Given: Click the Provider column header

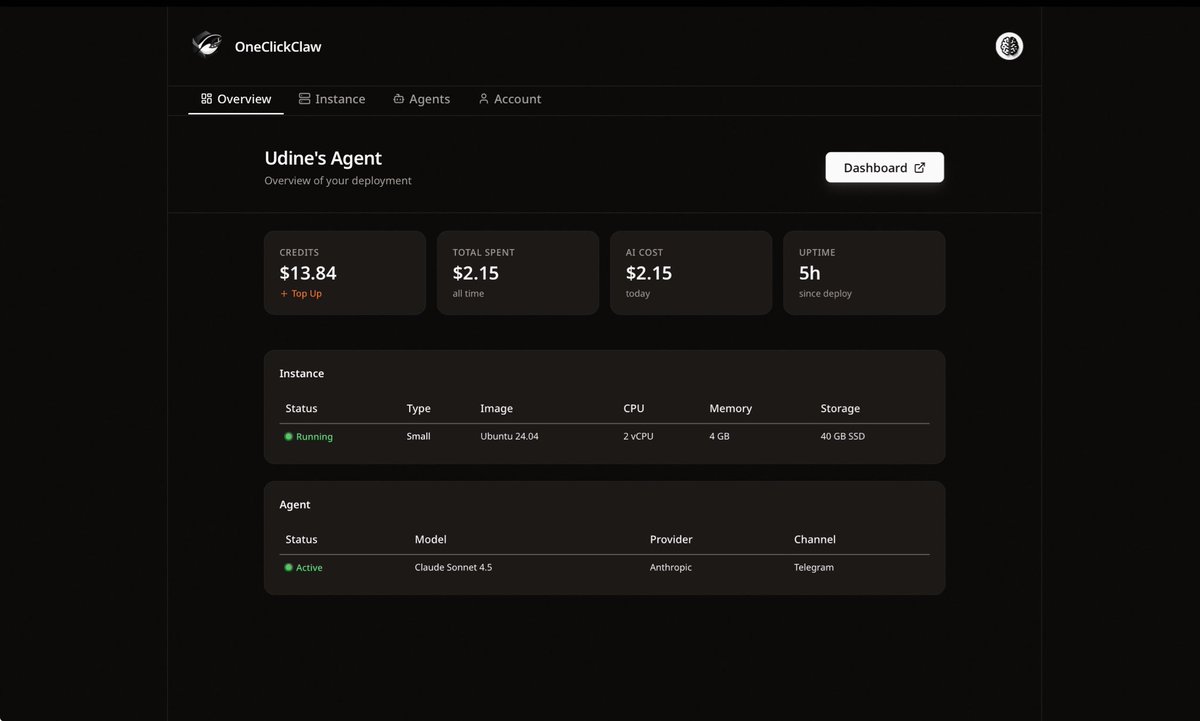Looking at the screenshot, I should tap(672, 540).
